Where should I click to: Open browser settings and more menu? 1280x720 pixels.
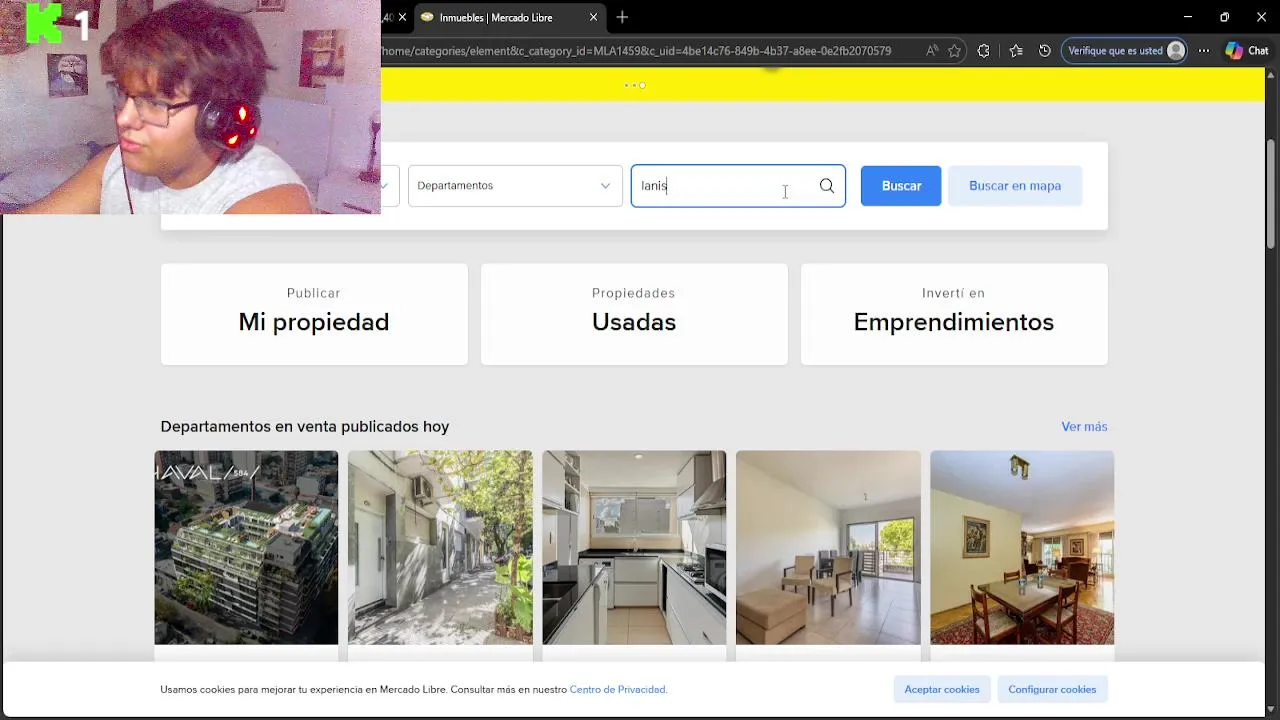[x=1204, y=50]
